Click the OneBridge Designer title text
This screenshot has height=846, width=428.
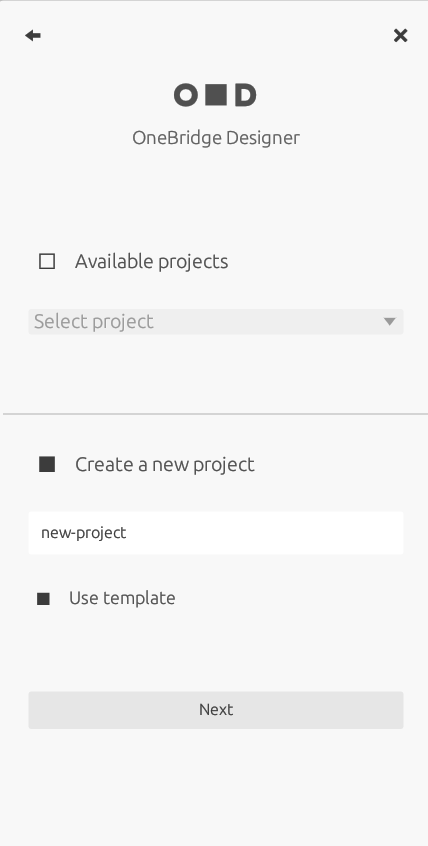tap(216, 138)
